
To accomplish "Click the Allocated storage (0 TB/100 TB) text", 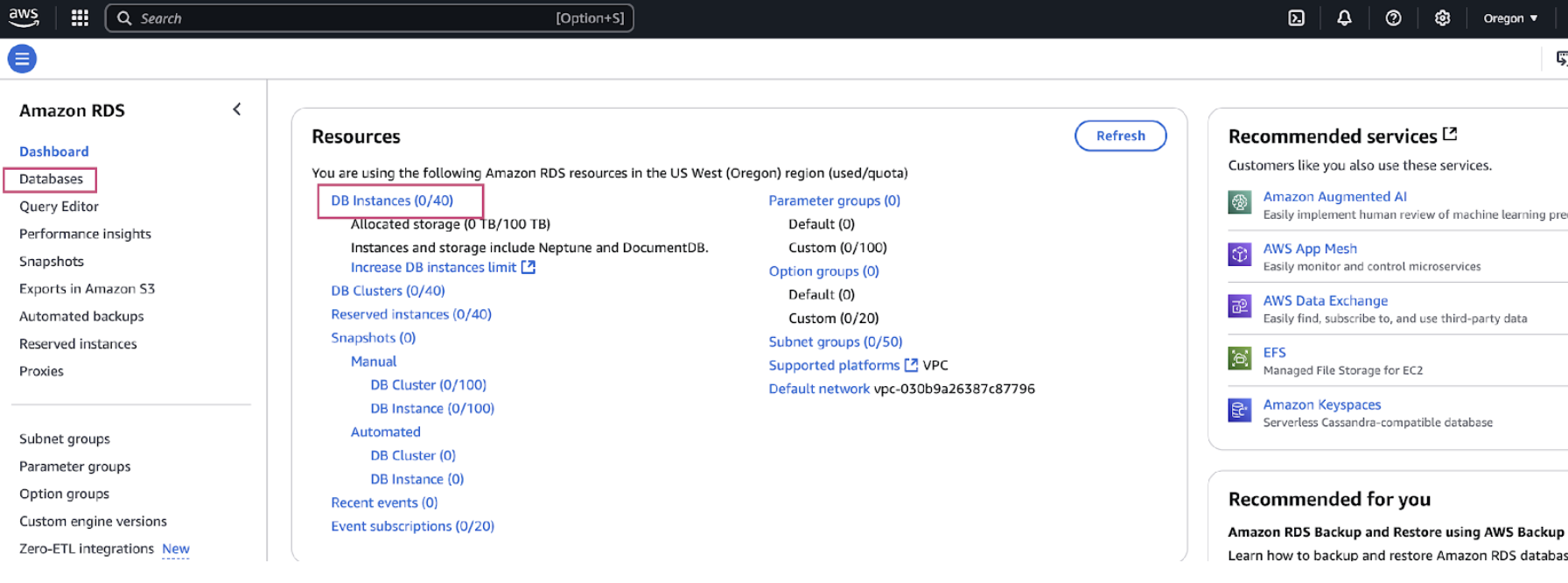I will click(x=451, y=224).
